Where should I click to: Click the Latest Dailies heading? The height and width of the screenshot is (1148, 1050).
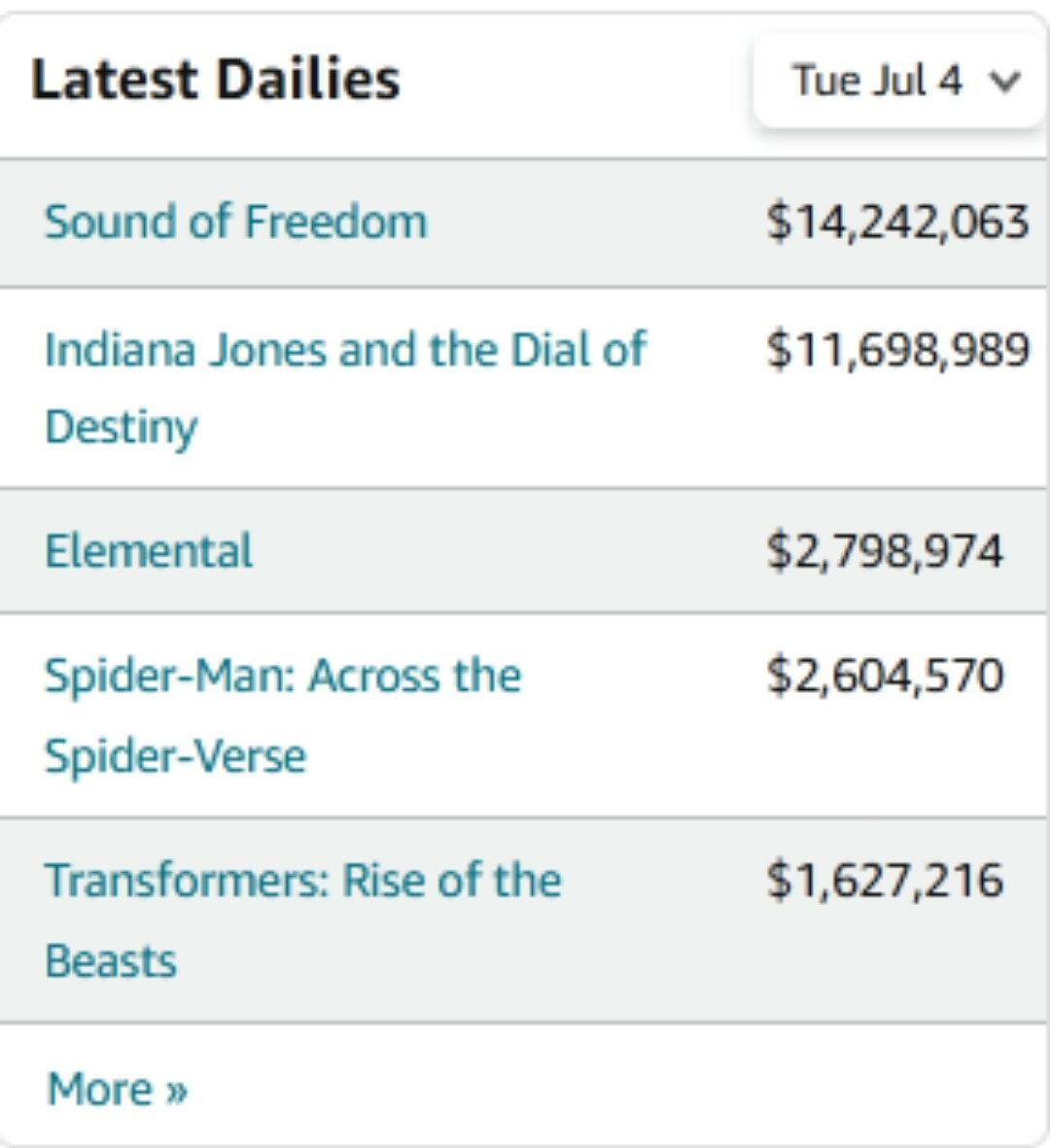tap(215, 80)
